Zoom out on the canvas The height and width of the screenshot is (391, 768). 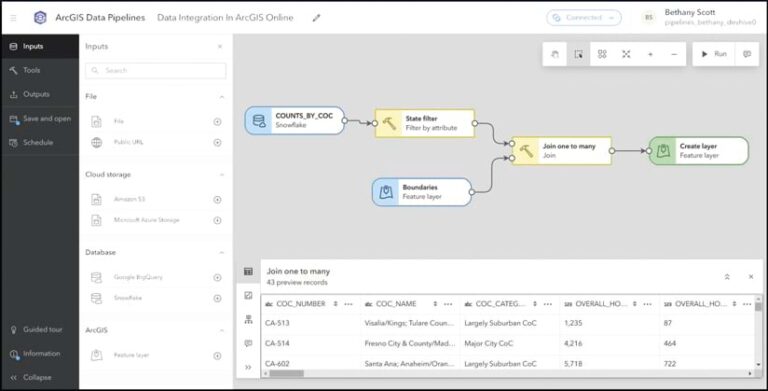point(674,54)
